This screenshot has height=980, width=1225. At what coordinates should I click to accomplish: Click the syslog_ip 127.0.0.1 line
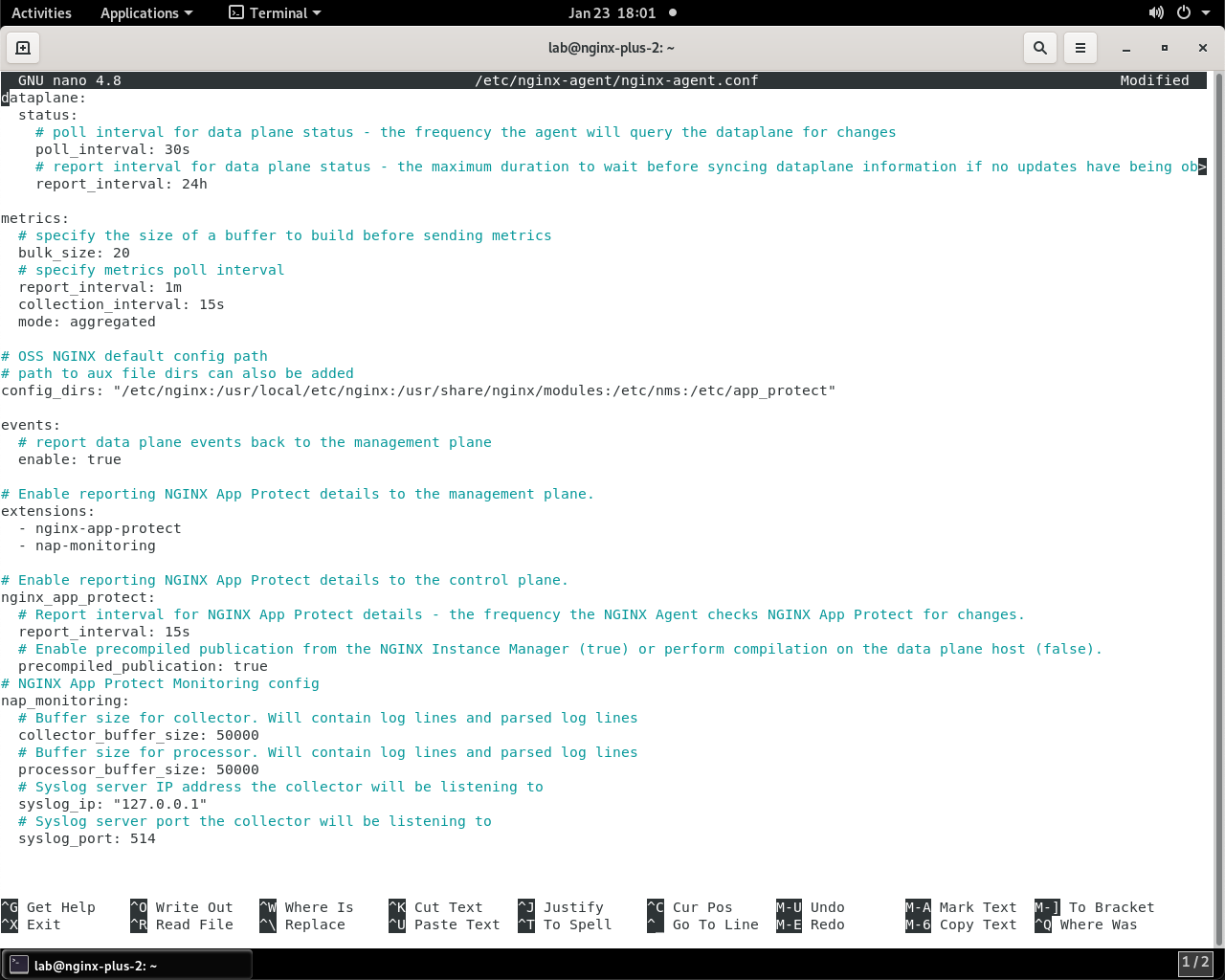[113, 804]
